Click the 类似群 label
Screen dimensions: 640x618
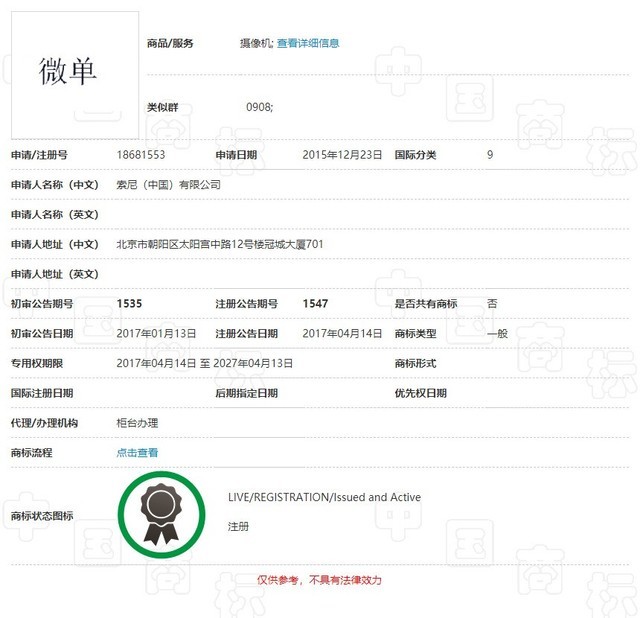click(x=162, y=108)
